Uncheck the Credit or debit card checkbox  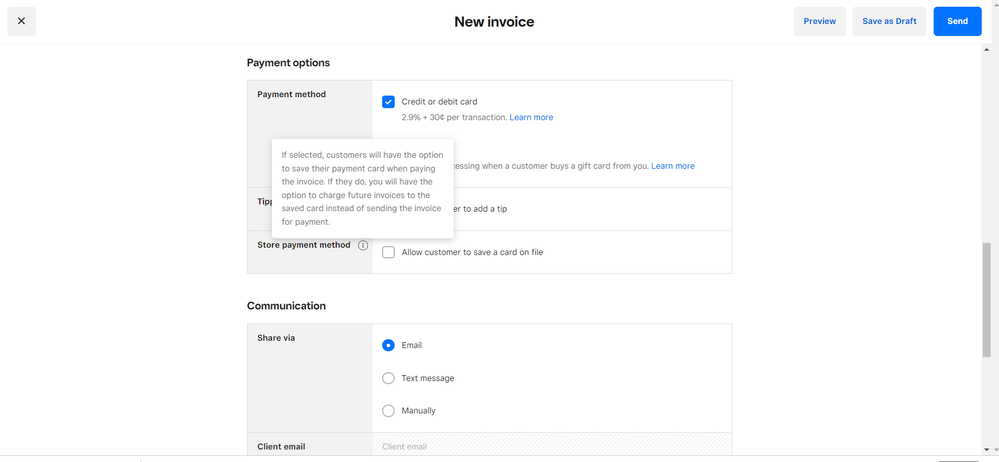tap(388, 102)
